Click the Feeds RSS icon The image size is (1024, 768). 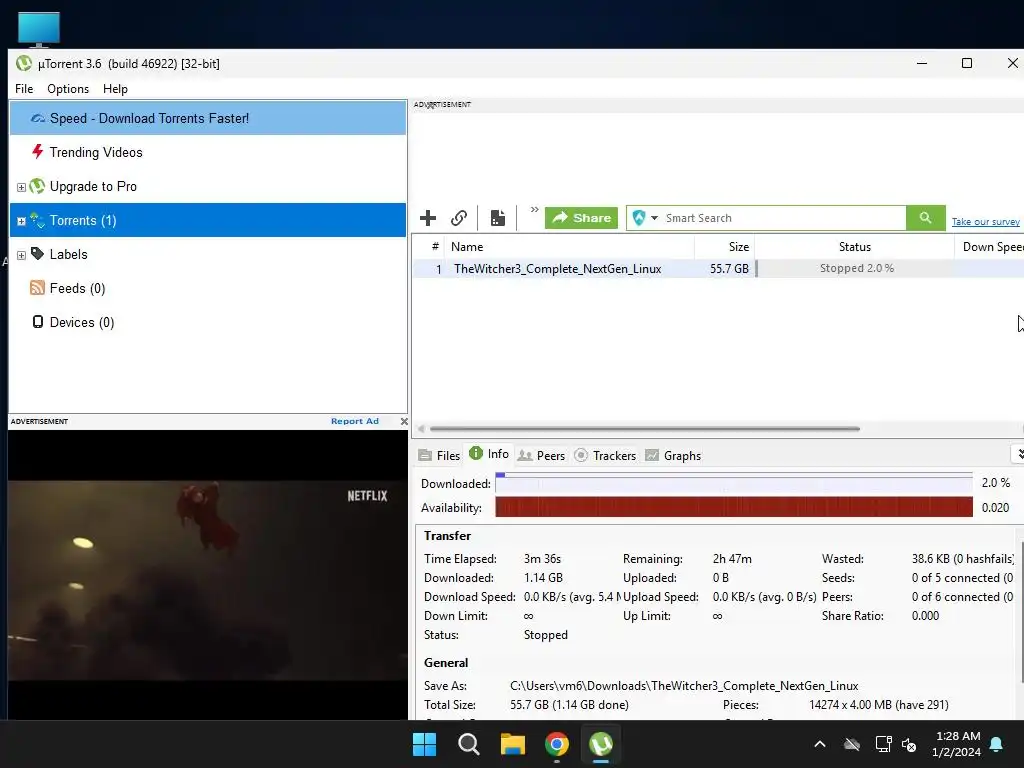pyautogui.click(x=37, y=287)
